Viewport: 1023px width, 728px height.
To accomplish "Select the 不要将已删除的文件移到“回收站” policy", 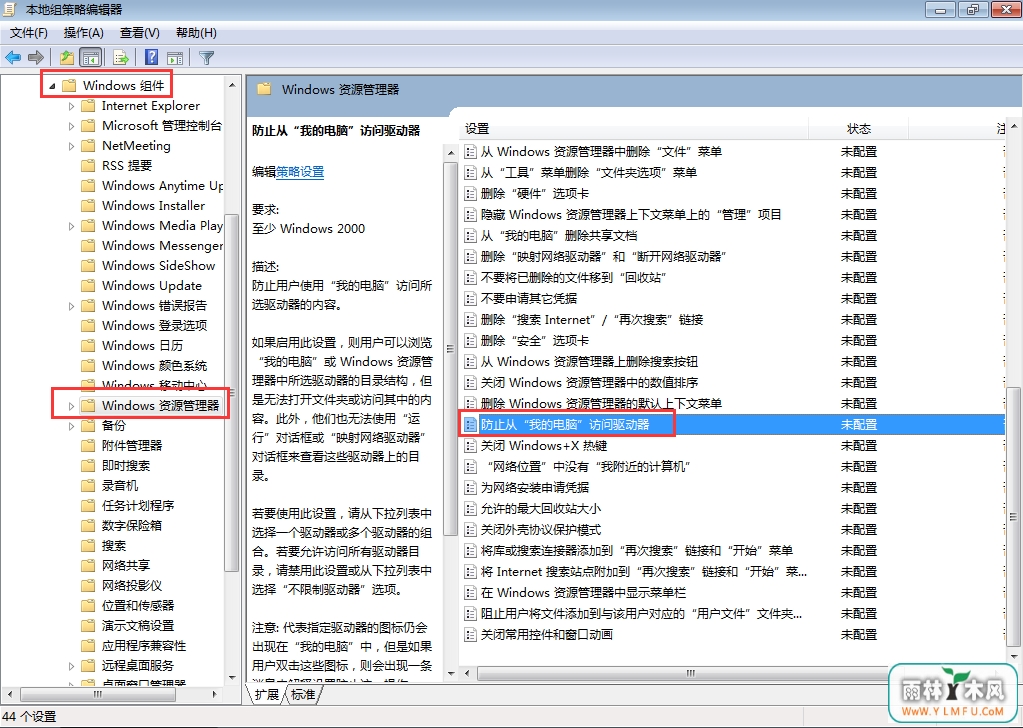I will tap(573, 278).
